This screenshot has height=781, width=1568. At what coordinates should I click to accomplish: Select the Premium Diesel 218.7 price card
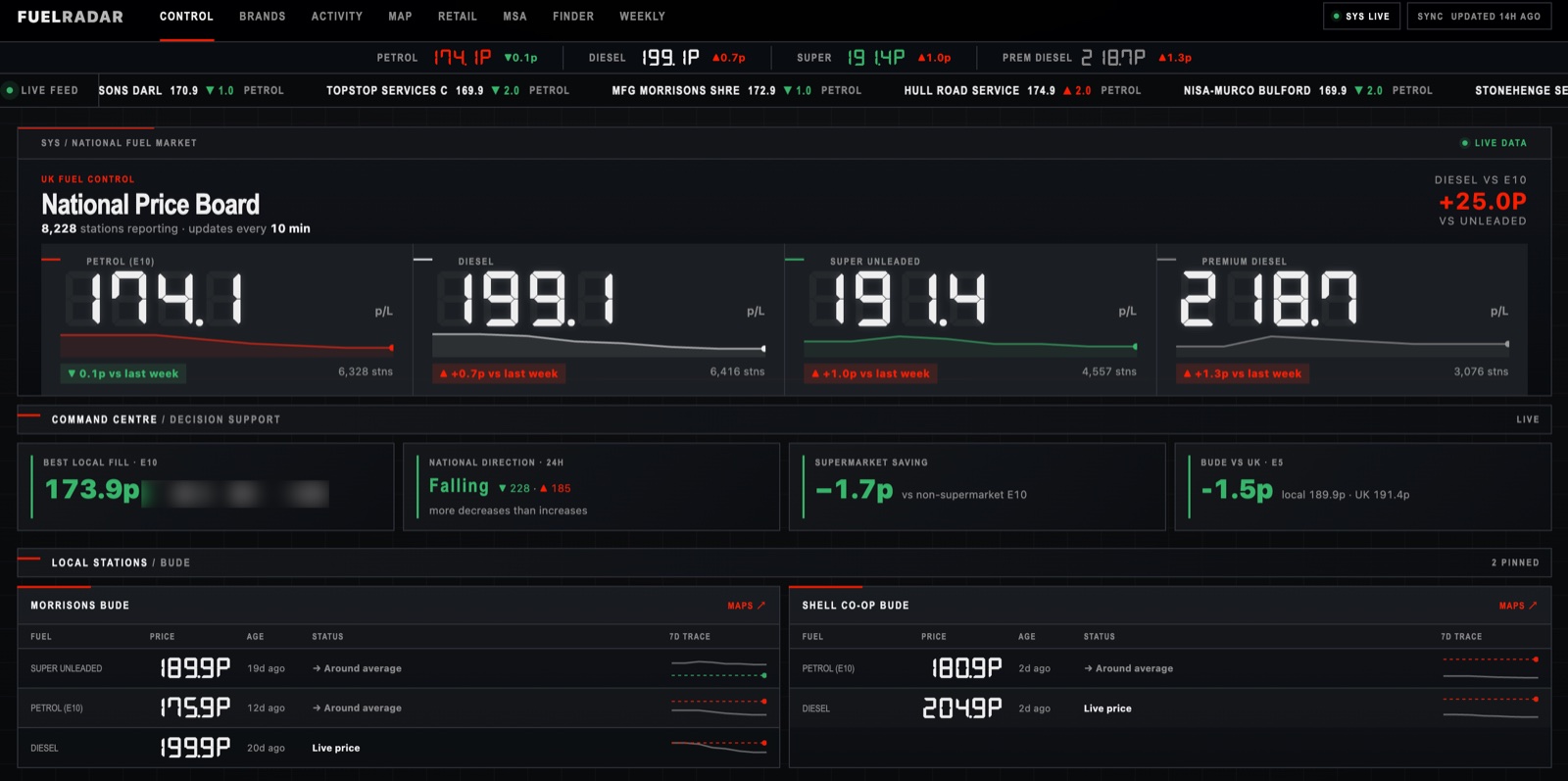(x=1343, y=319)
